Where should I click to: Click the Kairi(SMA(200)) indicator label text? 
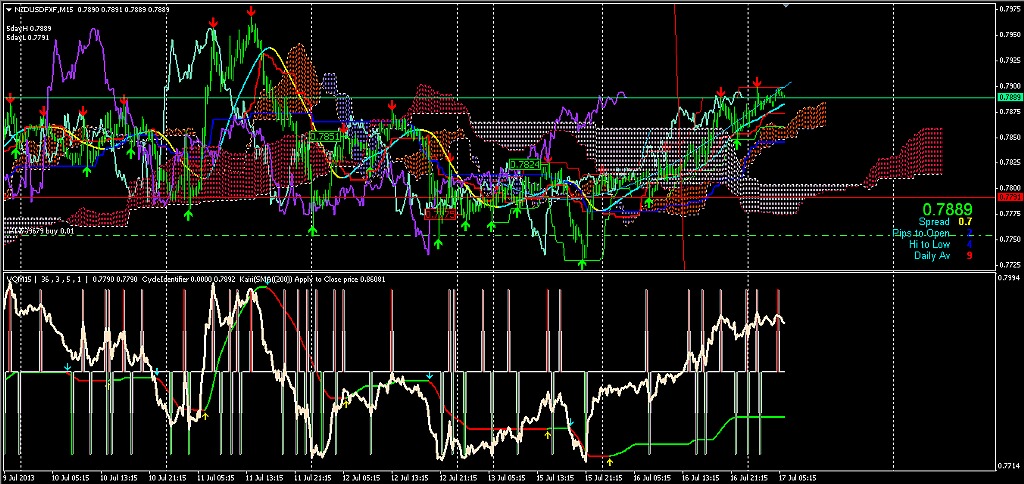coord(266,280)
